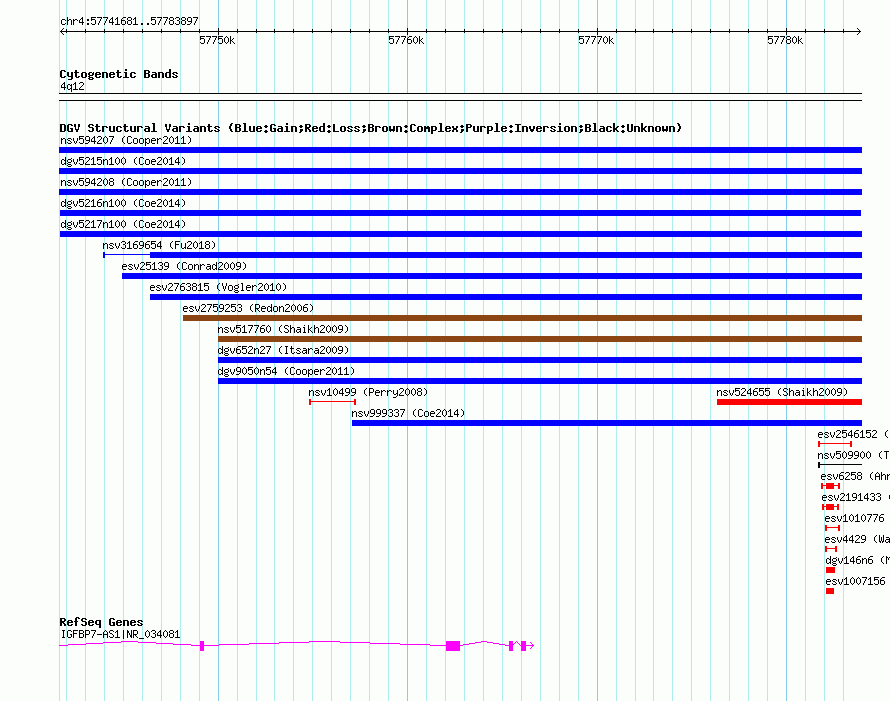Open the esv2191433 red variant glyph
890x701 pixels.
830,507
